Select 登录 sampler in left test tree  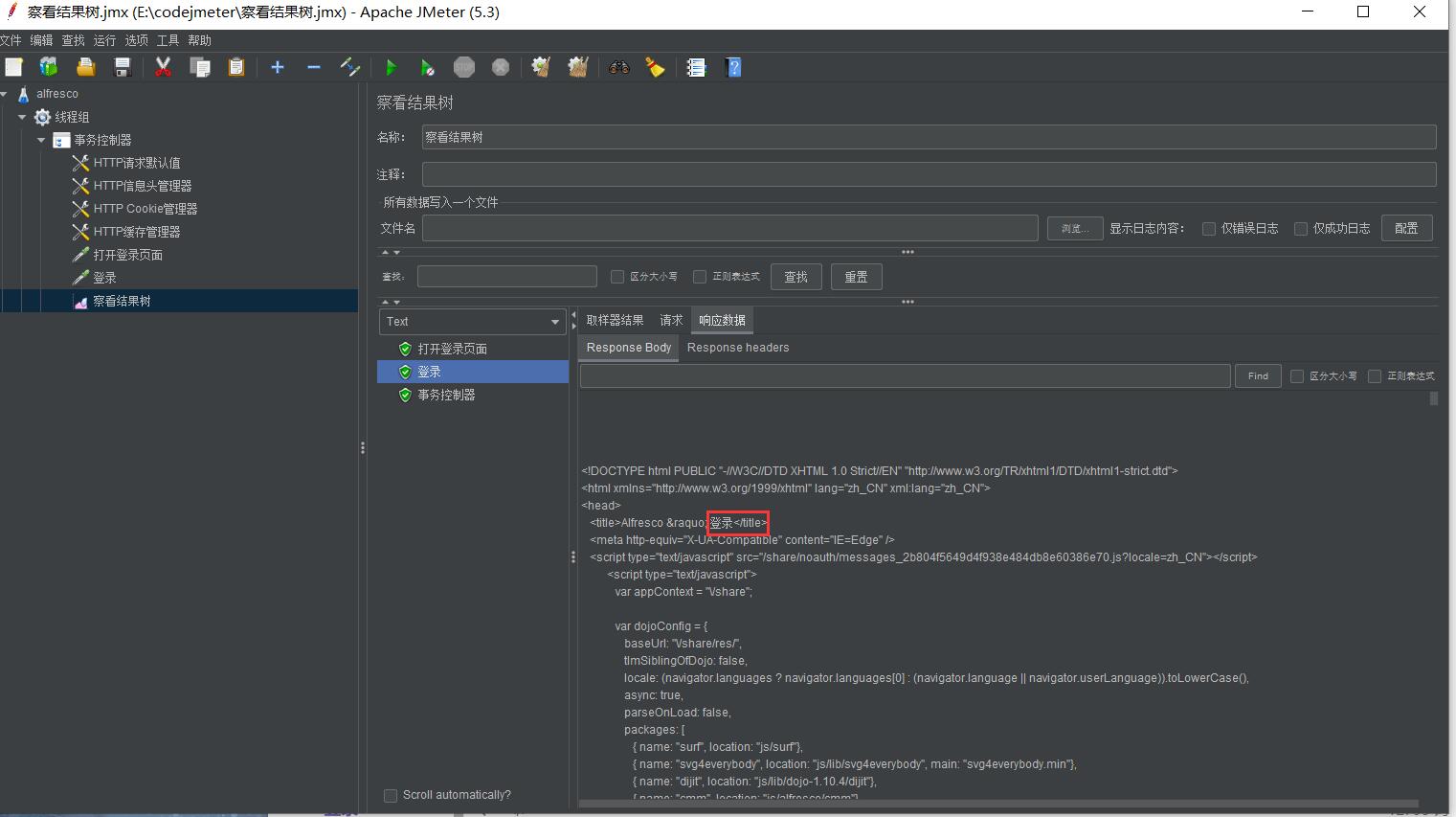(x=104, y=278)
